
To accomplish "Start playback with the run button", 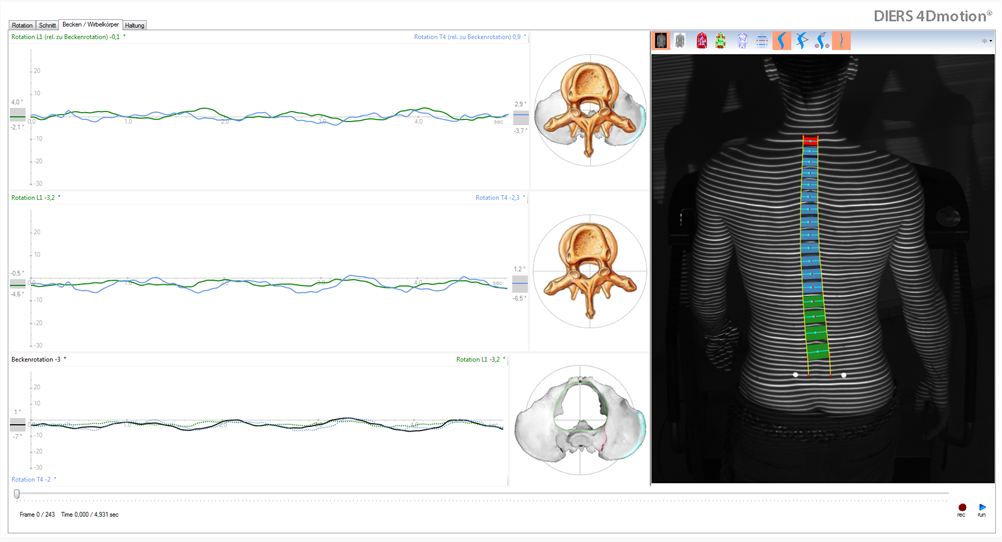I will (981, 508).
